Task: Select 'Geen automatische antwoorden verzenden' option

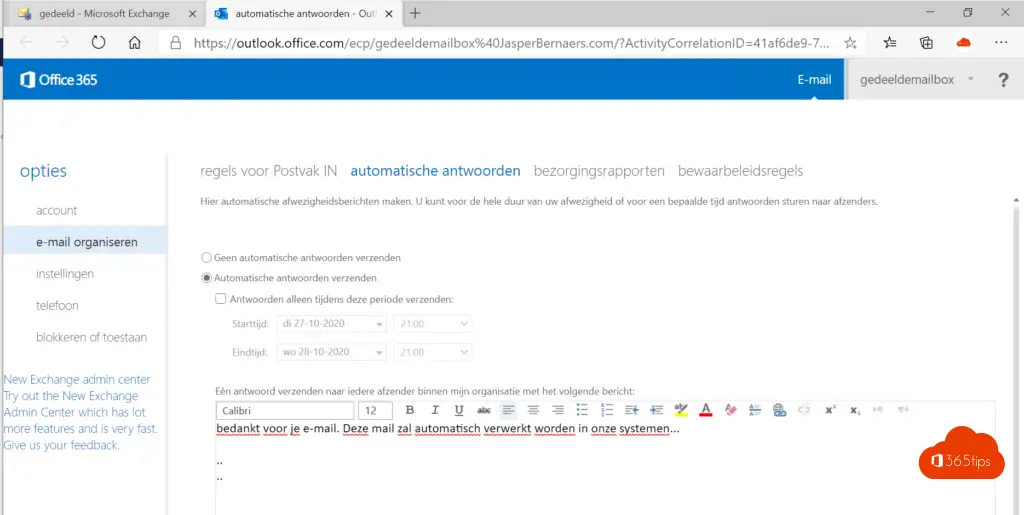Action: click(x=207, y=258)
